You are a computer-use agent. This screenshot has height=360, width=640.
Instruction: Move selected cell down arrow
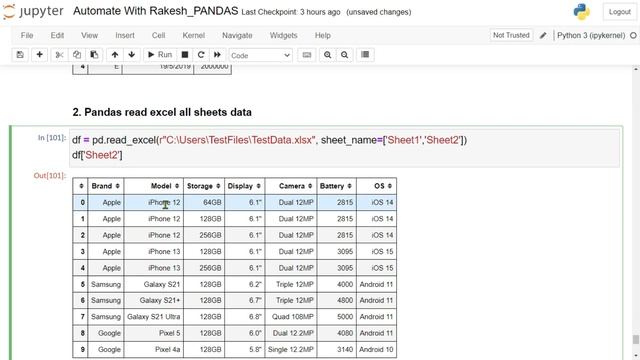tap(131, 55)
